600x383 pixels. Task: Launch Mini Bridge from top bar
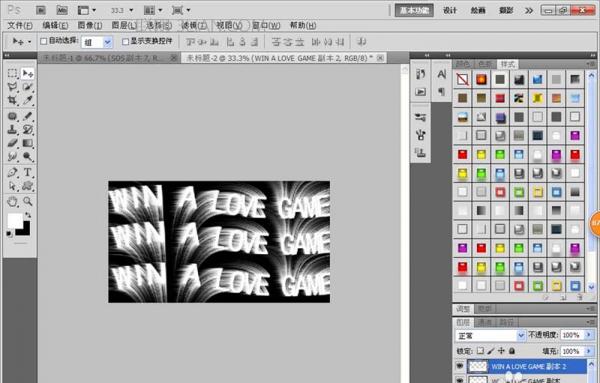(62, 10)
